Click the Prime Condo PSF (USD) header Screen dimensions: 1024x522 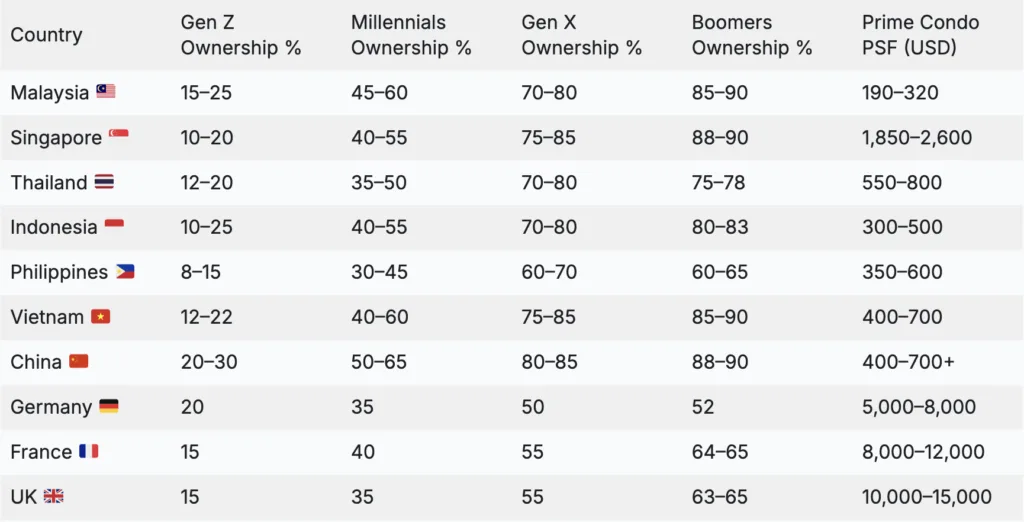pyautogui.click(x=920, y=35)
